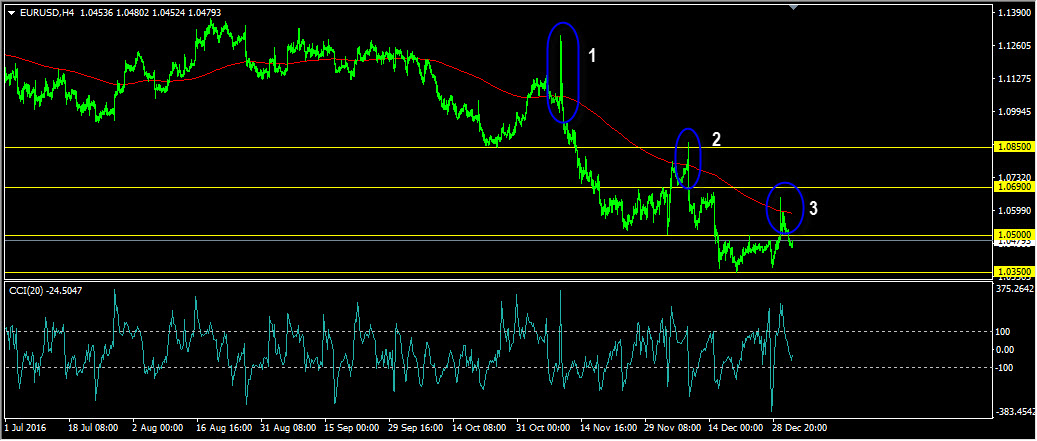Click the yellow 1.08500 price label

1013,147
